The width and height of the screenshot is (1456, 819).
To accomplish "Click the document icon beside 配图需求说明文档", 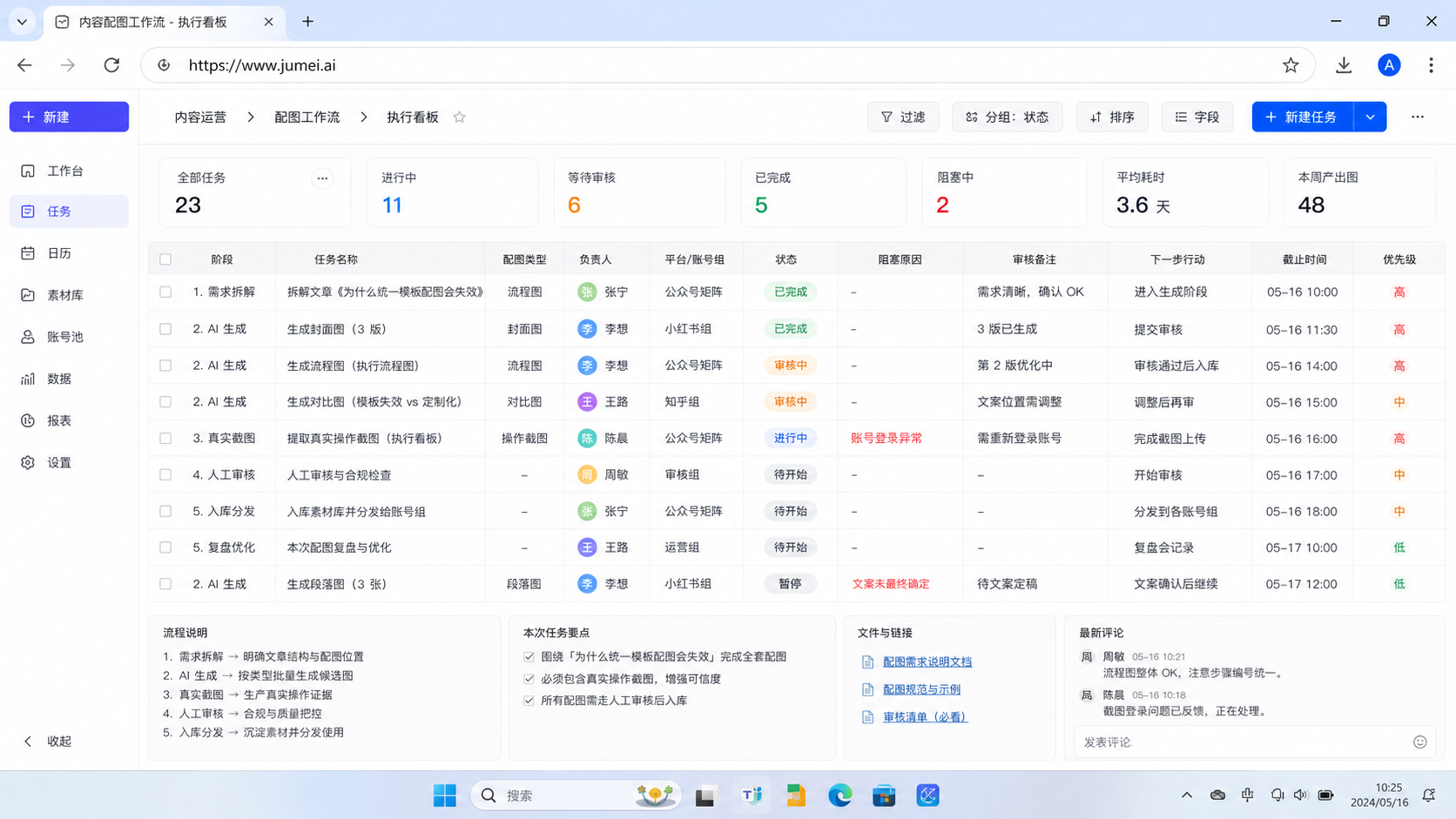I will pyautogui.click(x=867, y=662).
